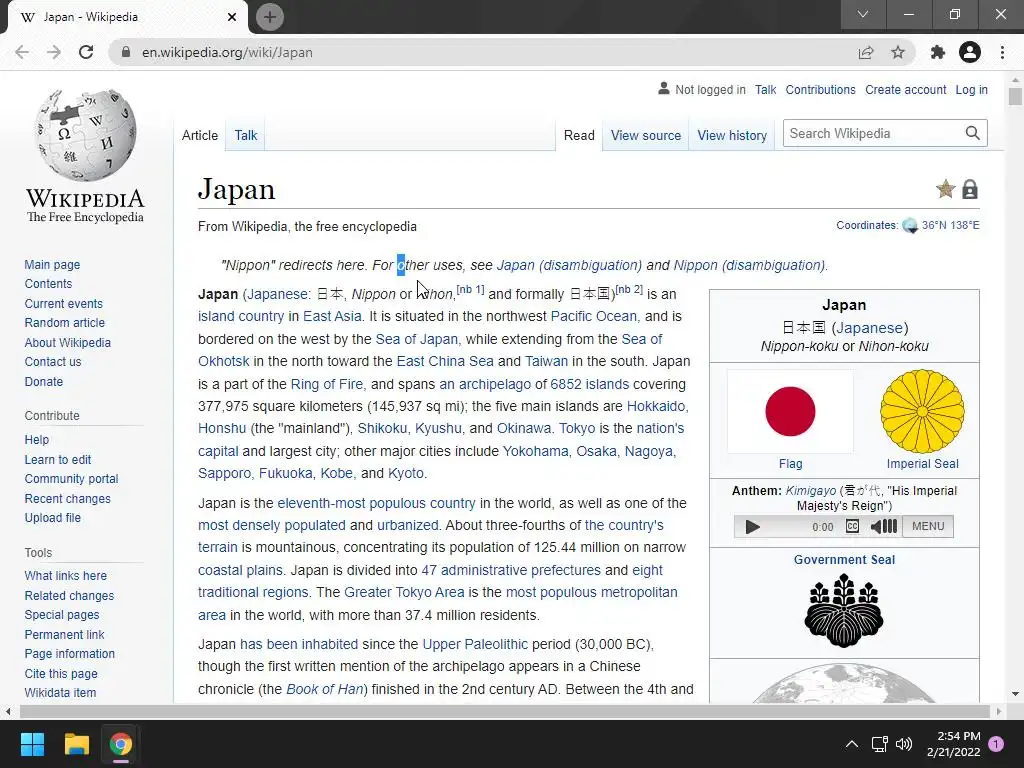
Task: Open the Create account link
Action: point(905,89)
